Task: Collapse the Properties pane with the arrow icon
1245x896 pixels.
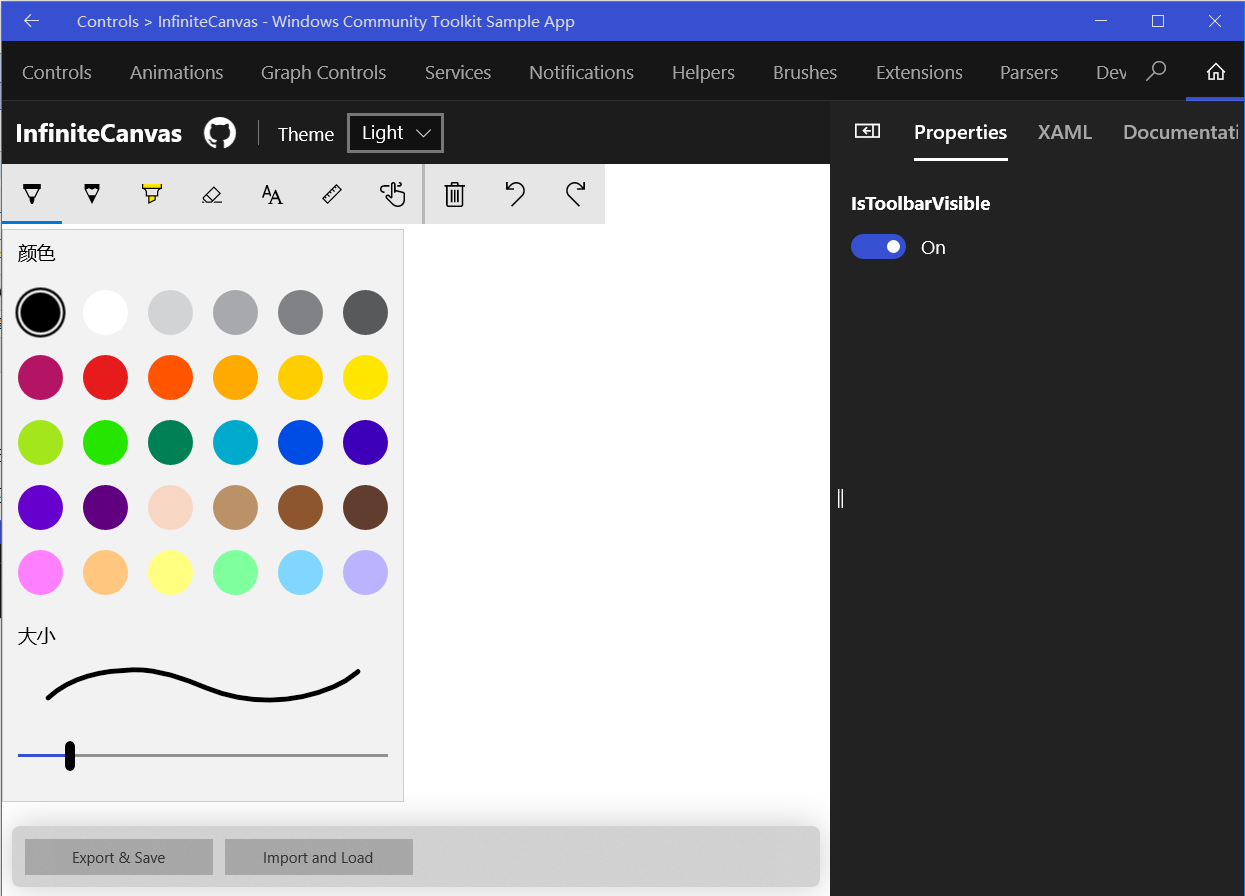Action: point(867,131)
